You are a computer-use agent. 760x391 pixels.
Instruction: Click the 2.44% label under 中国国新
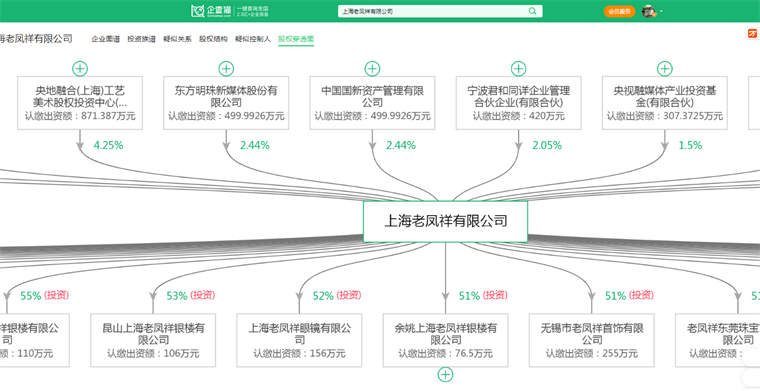(x=401, y=145)
